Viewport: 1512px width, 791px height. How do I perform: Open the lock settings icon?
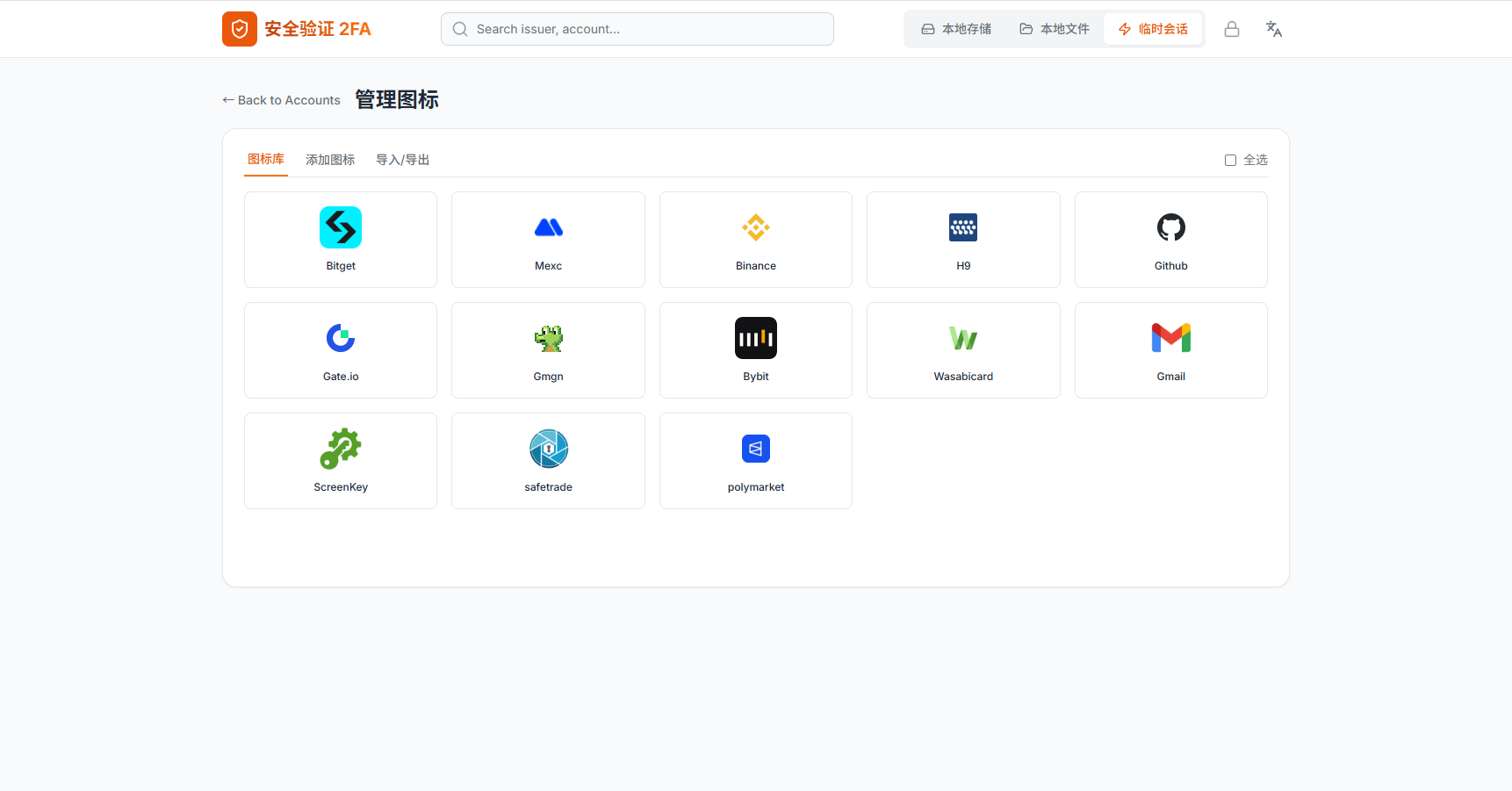click(x=1232, y=28)
